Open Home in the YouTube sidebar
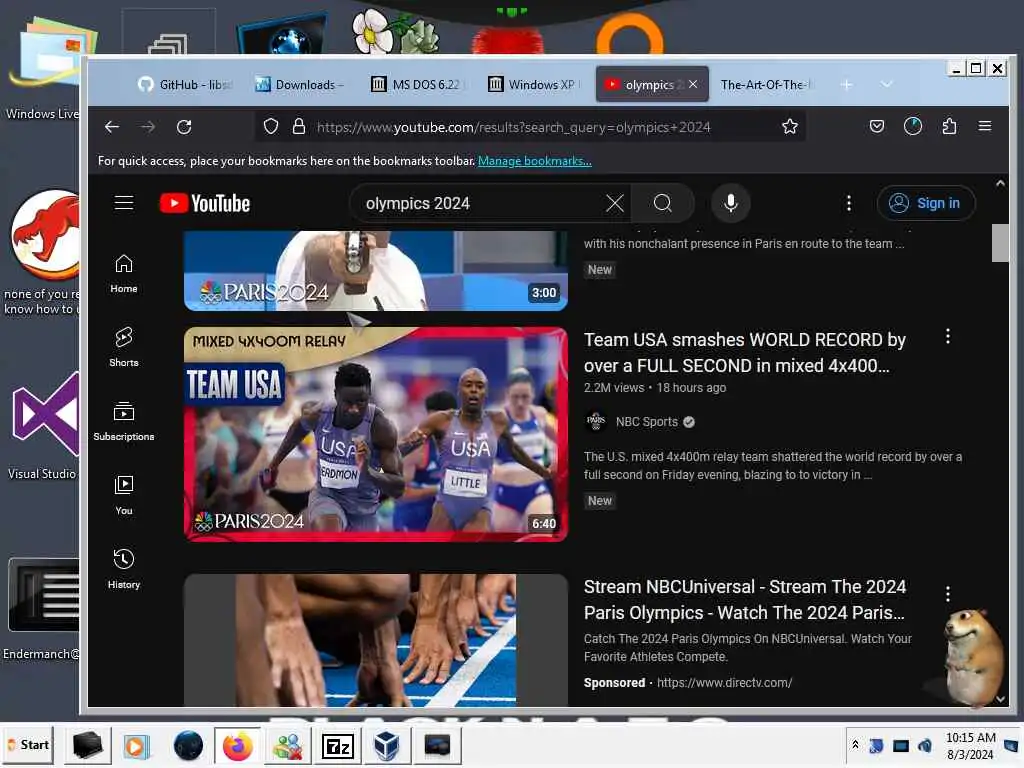 coord(123,274)
